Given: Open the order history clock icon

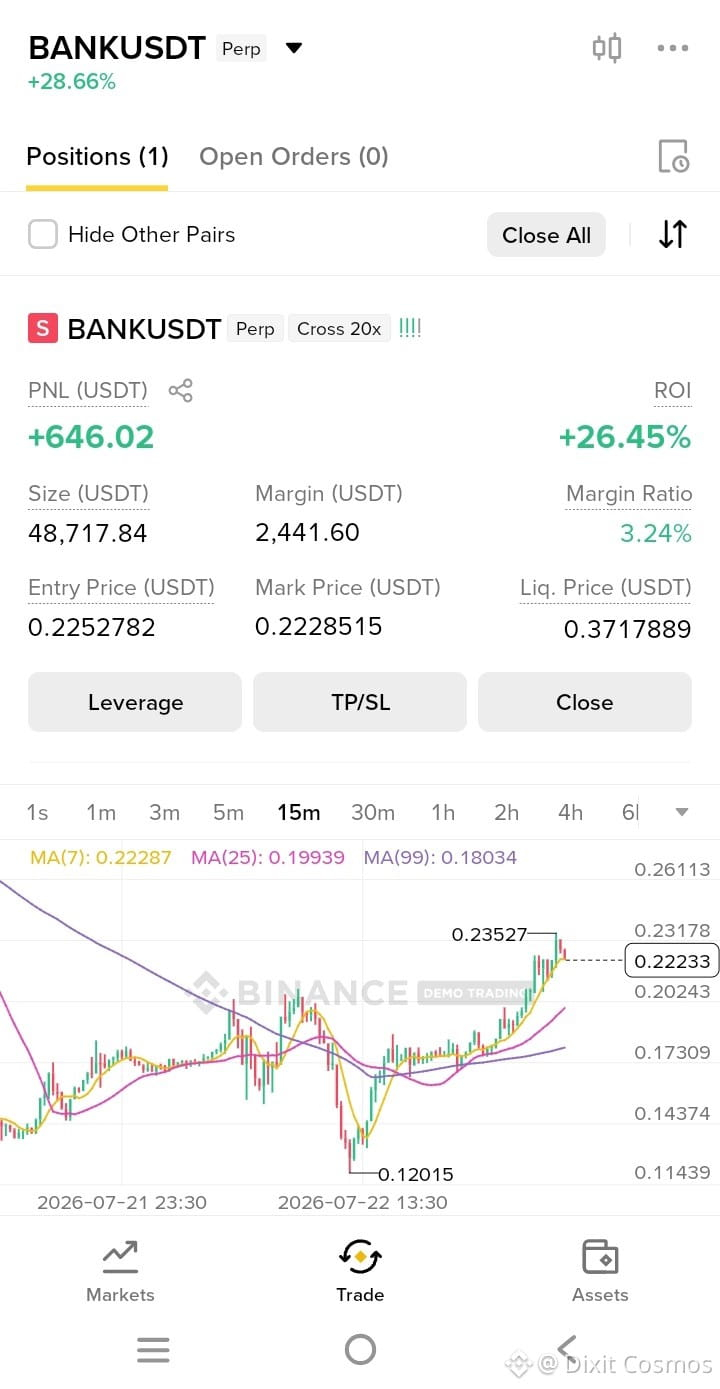Looking at the screenshot, I should tap(673, 156).
